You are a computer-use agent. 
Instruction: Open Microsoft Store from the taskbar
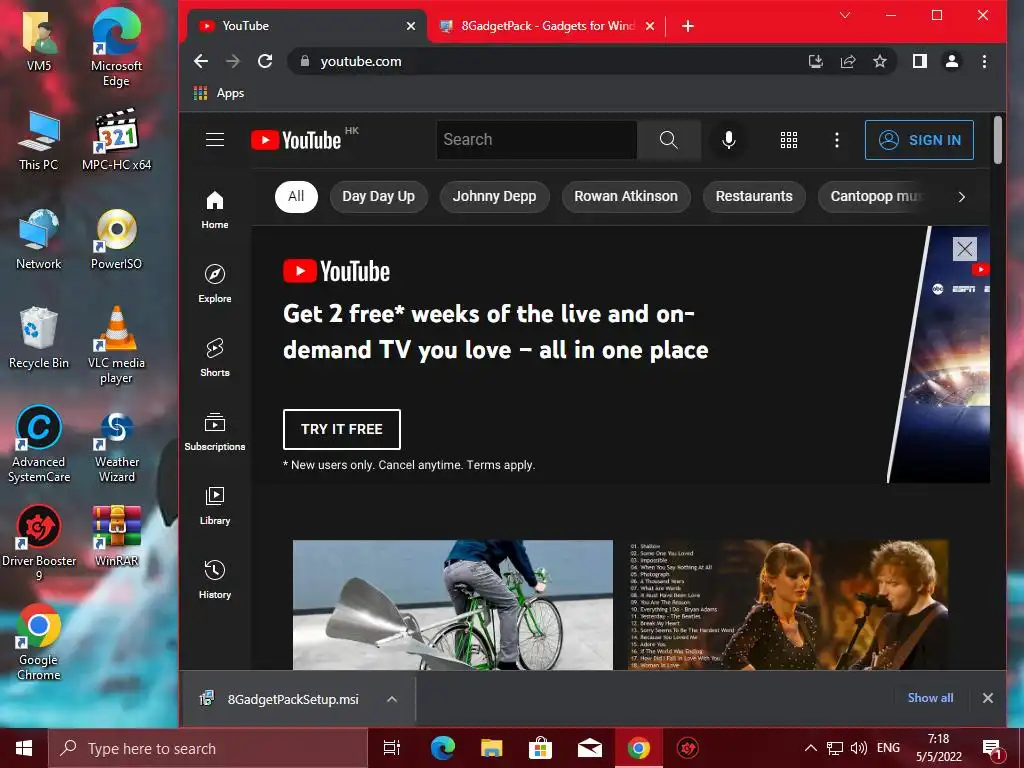541,748
